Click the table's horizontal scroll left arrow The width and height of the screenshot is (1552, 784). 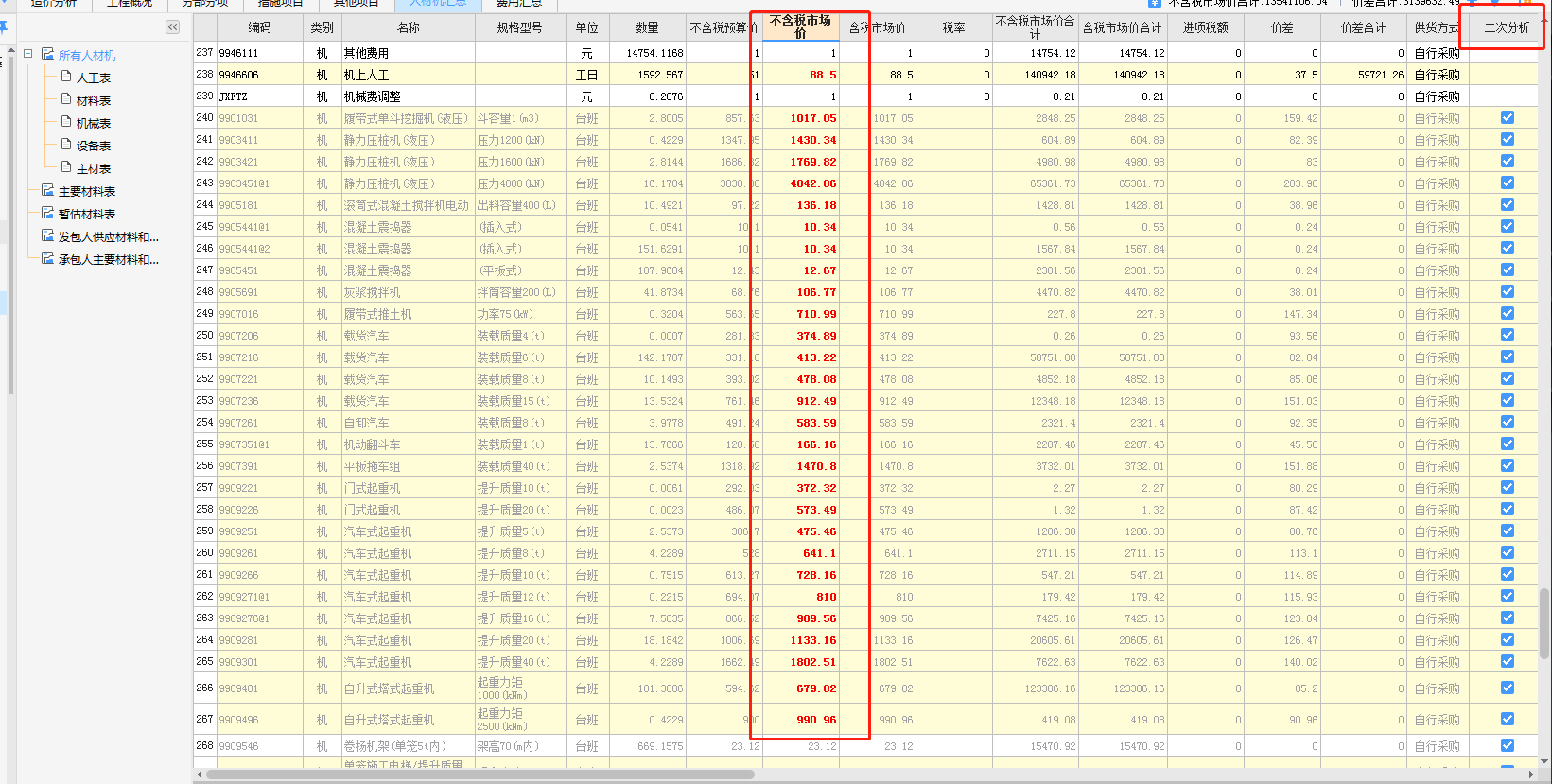[x=199, y=775]
